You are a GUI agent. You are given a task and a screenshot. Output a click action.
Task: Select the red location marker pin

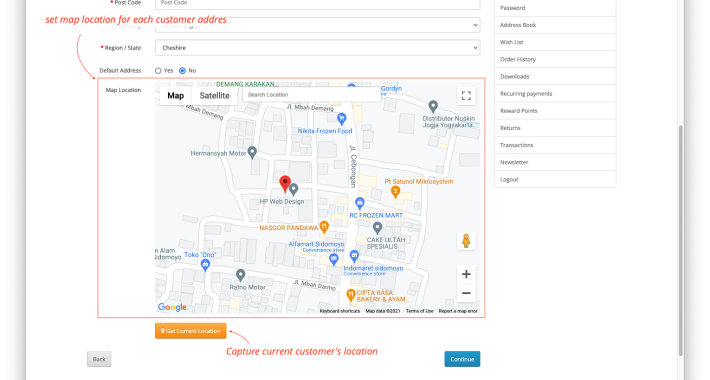coord(285,184)
